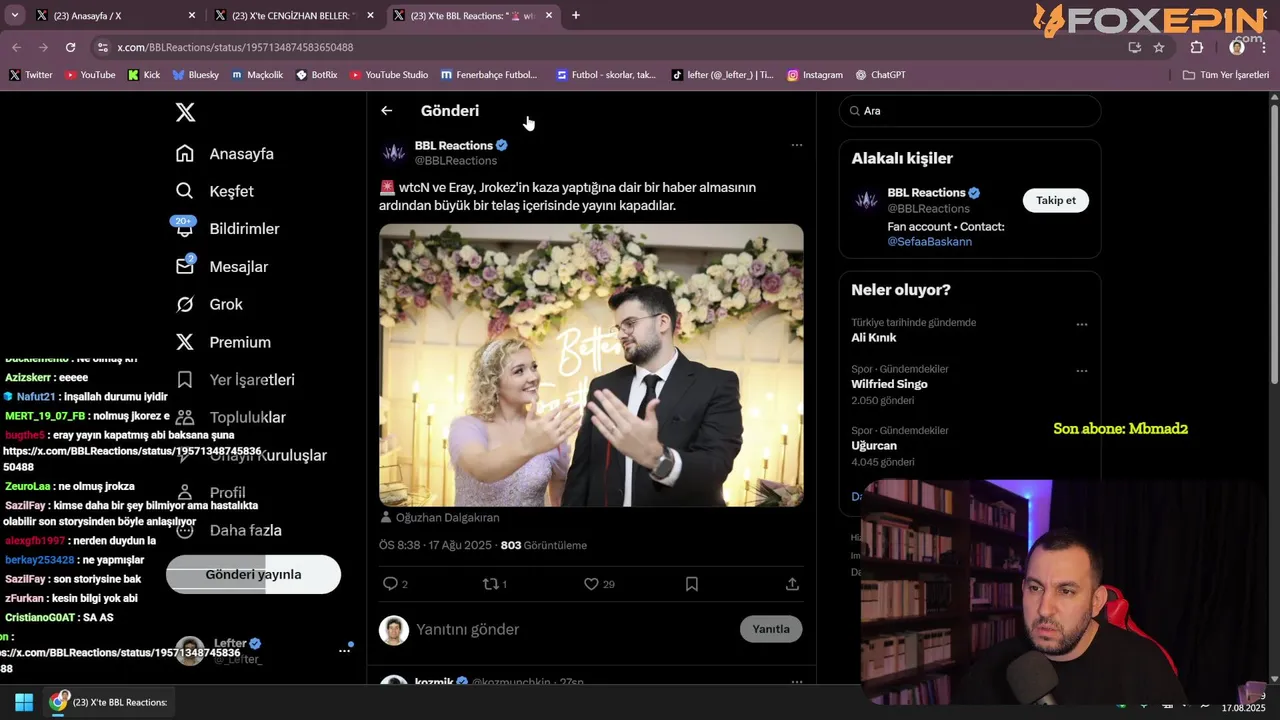Image resolution: width=1280 pixels, height=720 pixels.
Task: Open YouTube Studio bookmark
Action: pyautogui.click(x=389, y=75)
